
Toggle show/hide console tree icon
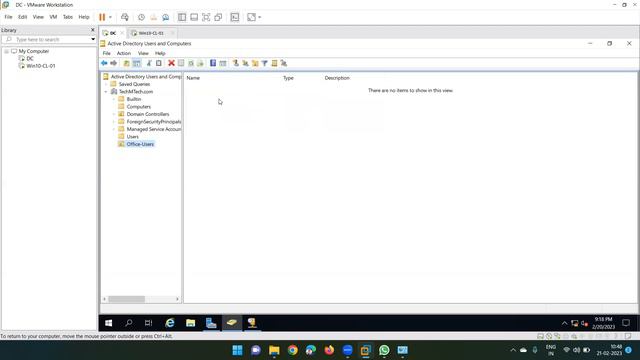[137, 63]
